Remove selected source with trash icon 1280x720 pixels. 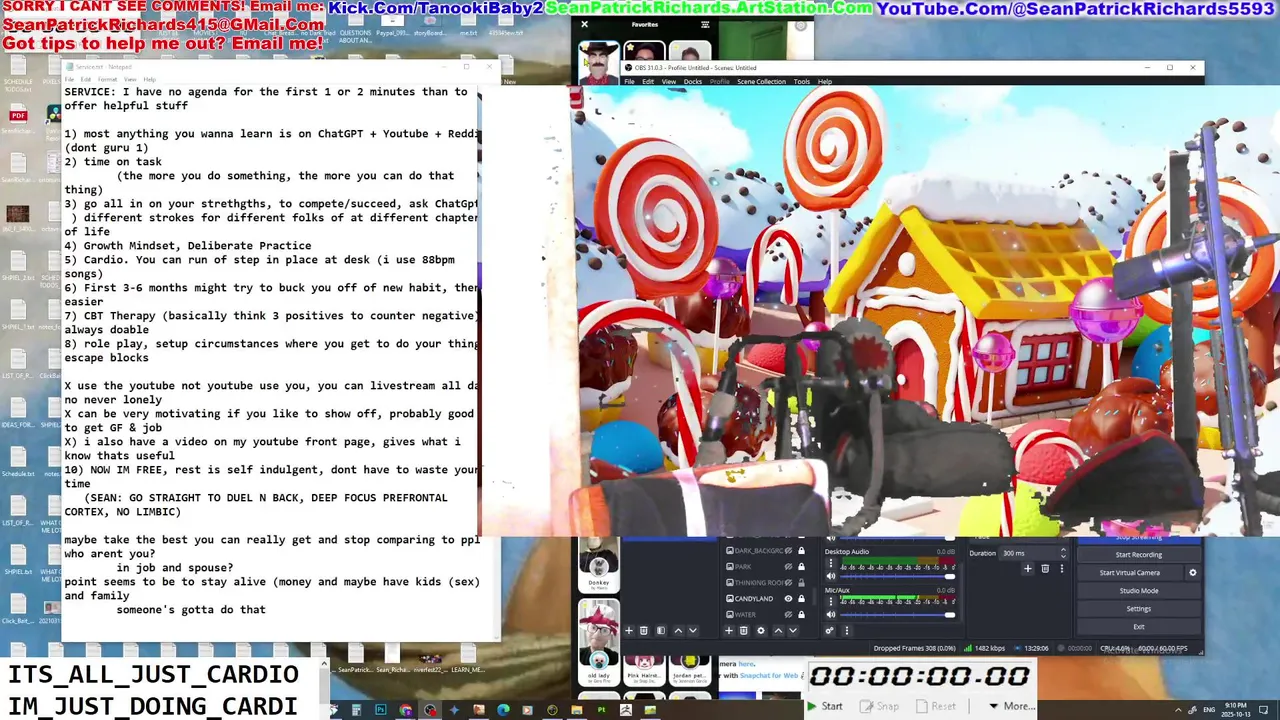(x=744, y=631)
